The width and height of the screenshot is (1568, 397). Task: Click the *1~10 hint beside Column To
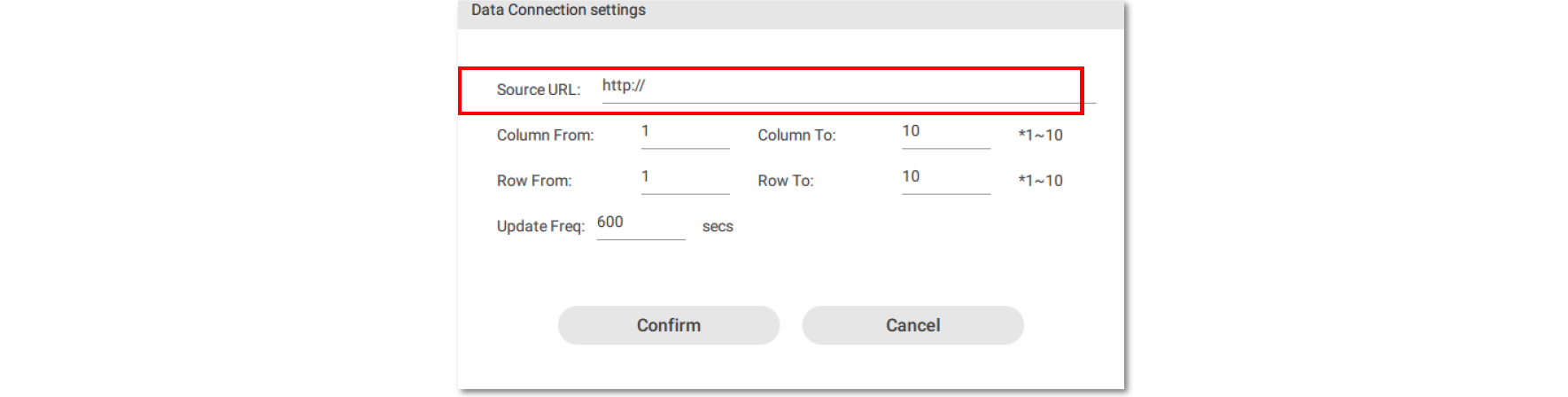(1040, 136)
